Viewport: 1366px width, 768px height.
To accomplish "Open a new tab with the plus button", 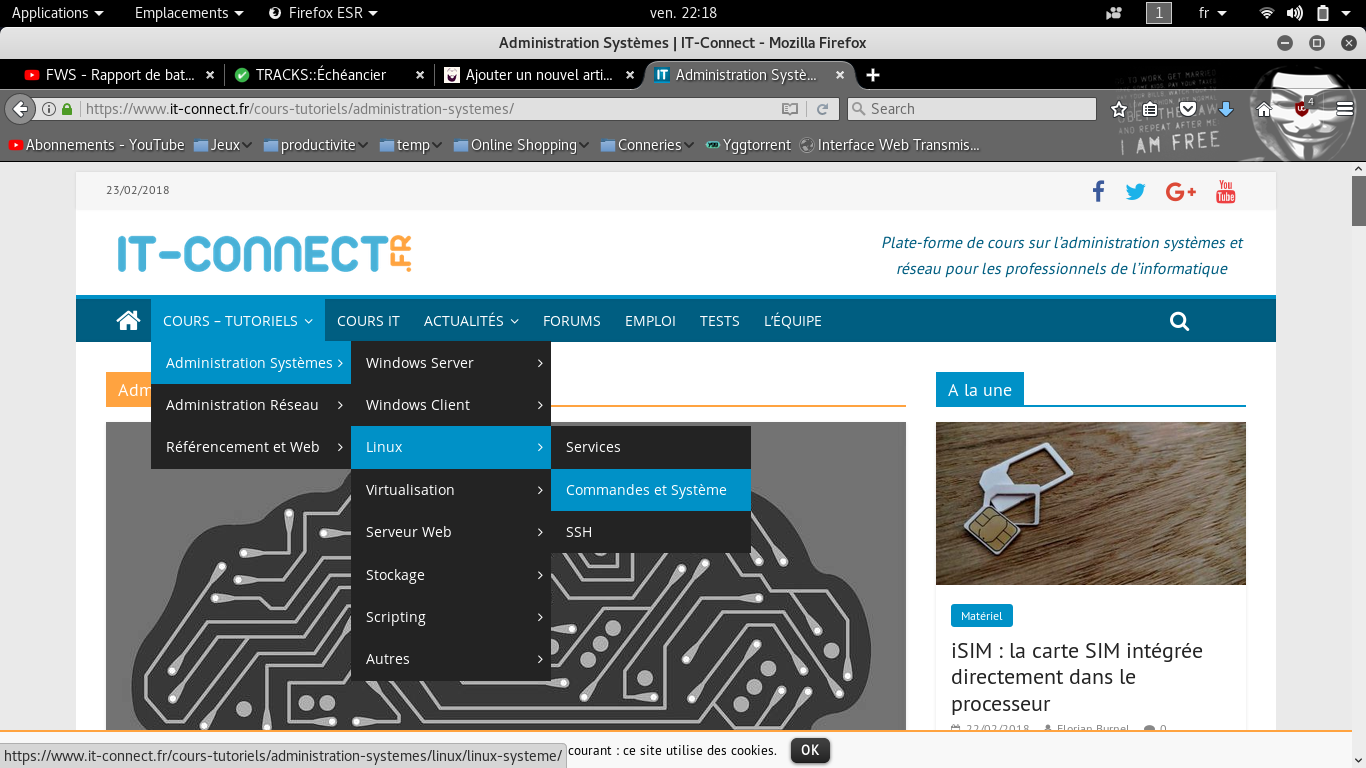I will (873, 75).
